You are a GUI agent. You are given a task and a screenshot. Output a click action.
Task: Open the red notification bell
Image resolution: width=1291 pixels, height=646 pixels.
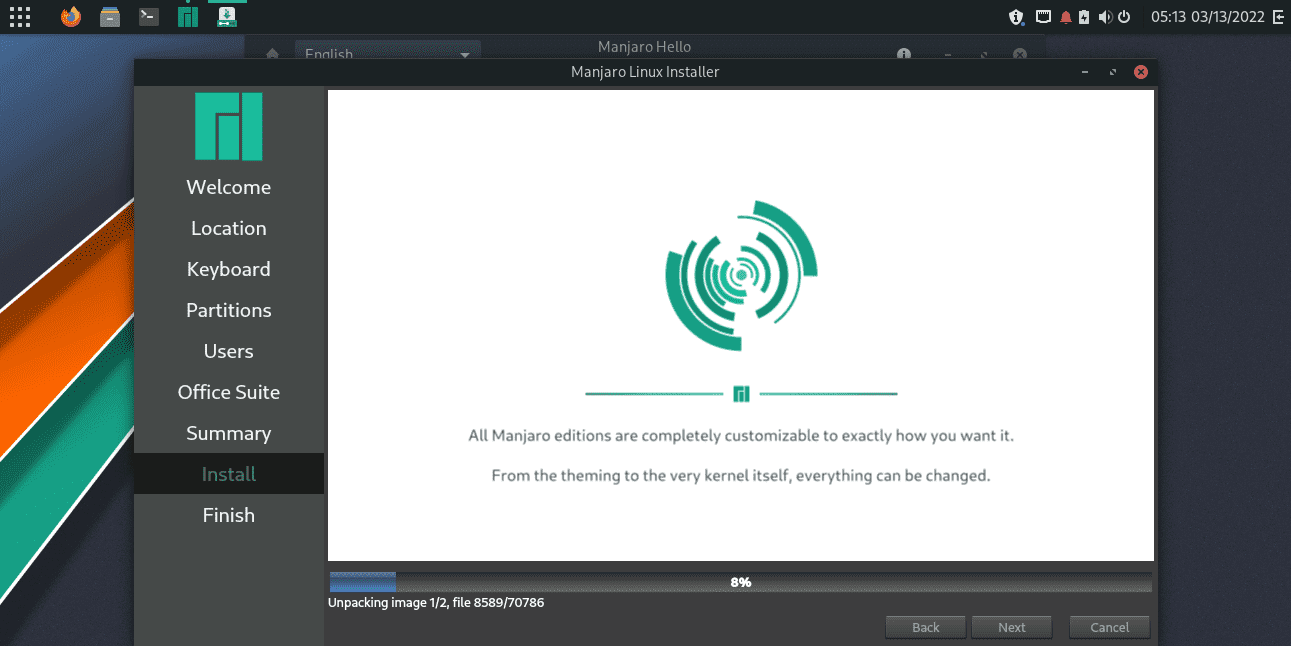[1066, 17]
